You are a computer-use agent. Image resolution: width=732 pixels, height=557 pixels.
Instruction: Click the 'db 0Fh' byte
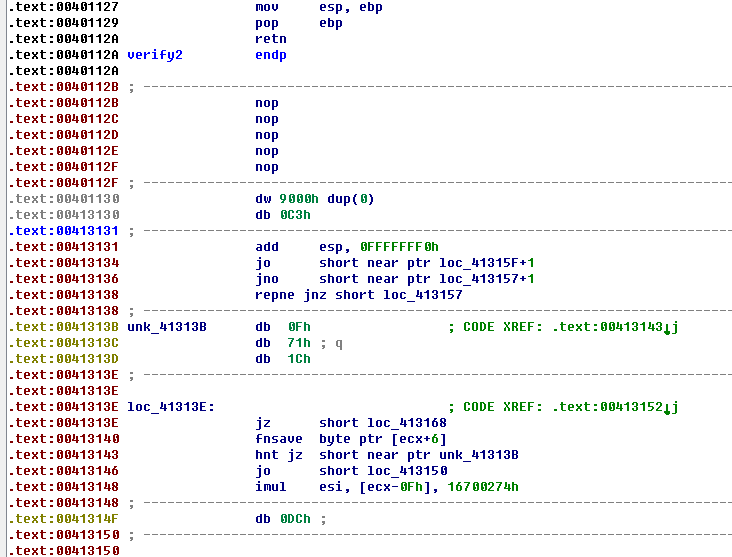pos(282,327)
